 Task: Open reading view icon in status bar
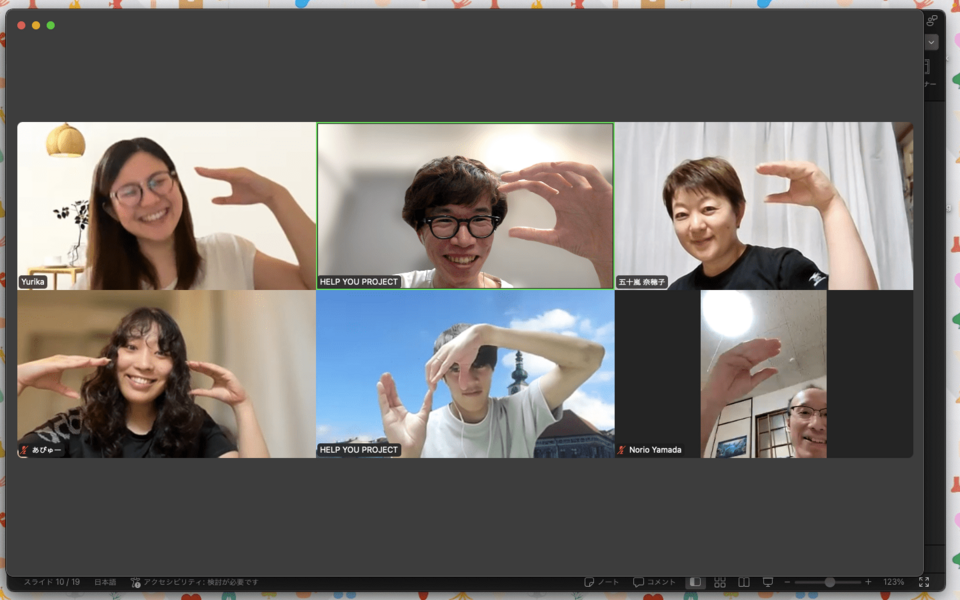point(744,582)
